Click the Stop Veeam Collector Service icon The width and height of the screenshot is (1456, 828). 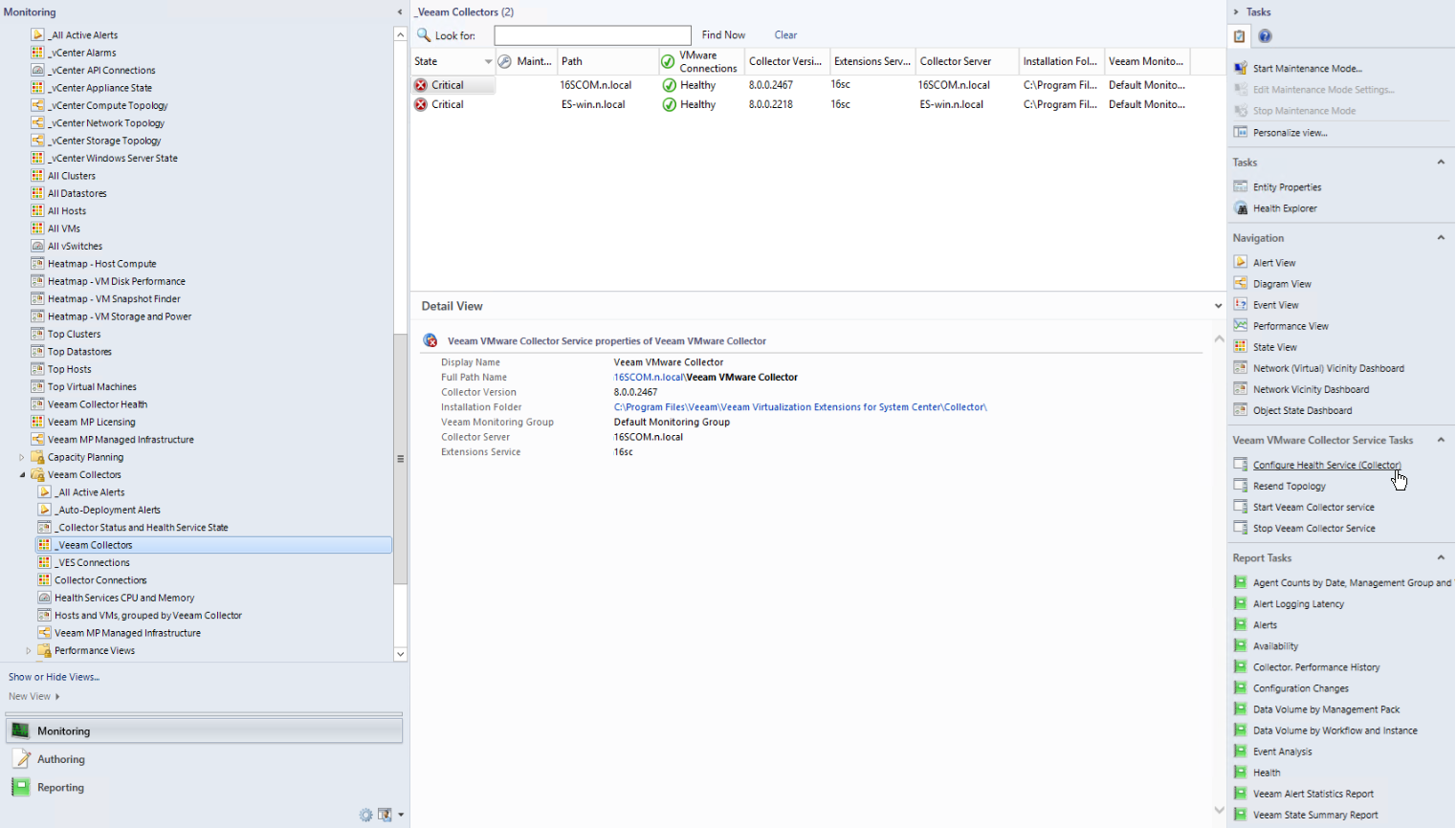(x=1241, y=528)
